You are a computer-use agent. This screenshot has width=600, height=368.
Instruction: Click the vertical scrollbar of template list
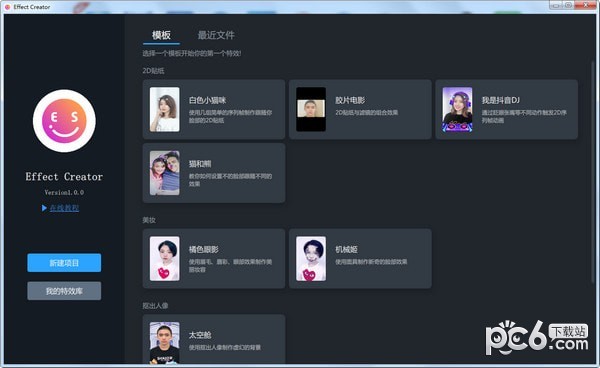[x=593, y=172]
